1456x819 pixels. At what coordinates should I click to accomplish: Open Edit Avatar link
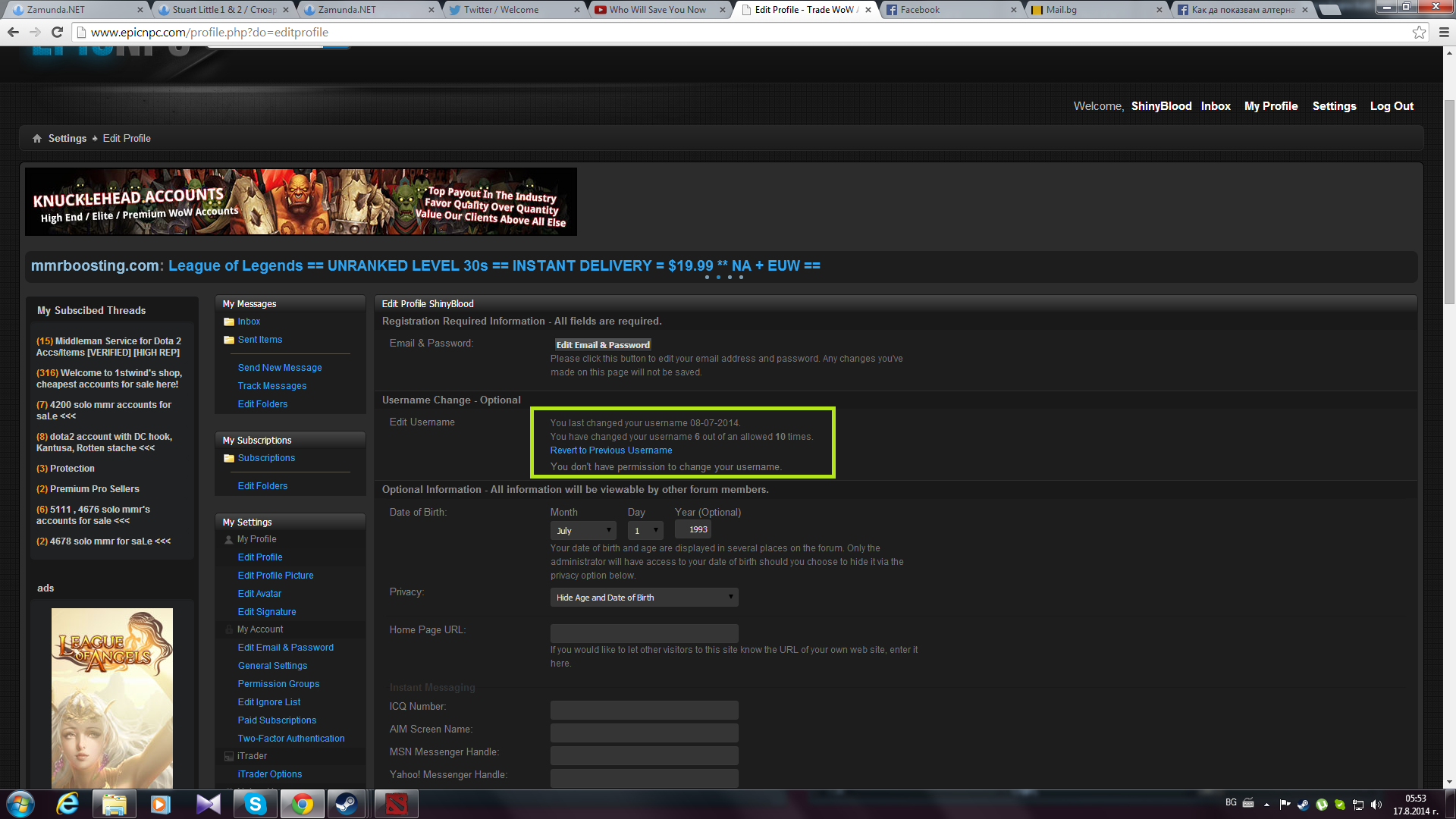259,594
